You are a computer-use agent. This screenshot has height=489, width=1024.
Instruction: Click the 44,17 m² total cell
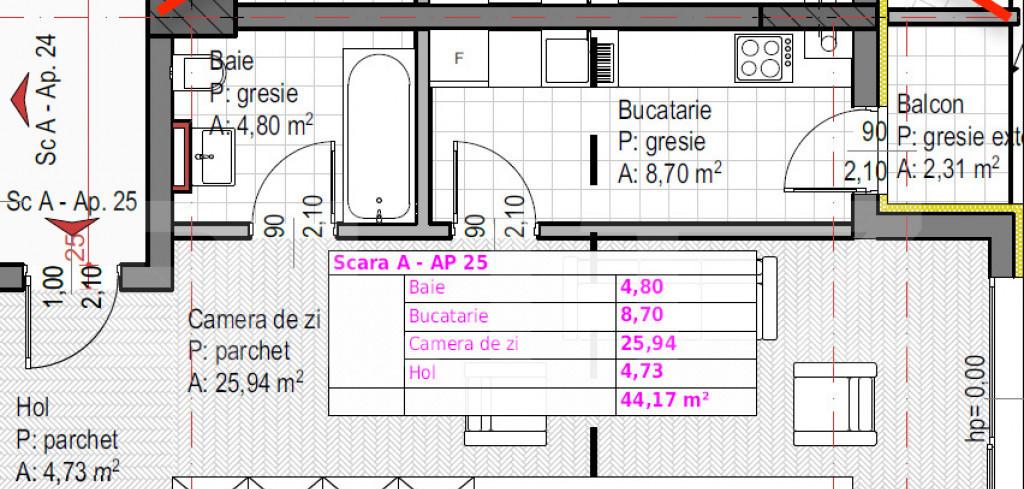[665, 400]
